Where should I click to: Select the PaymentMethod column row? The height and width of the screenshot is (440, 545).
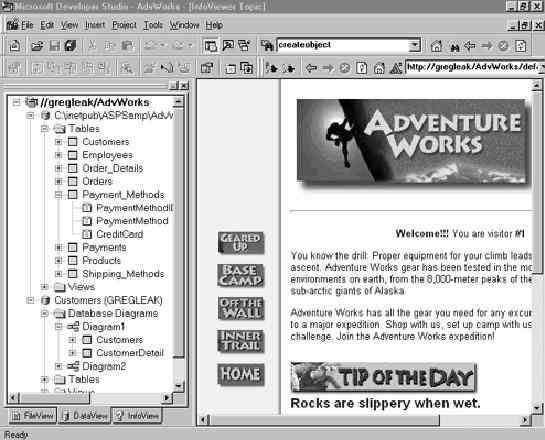pos(132,221)
